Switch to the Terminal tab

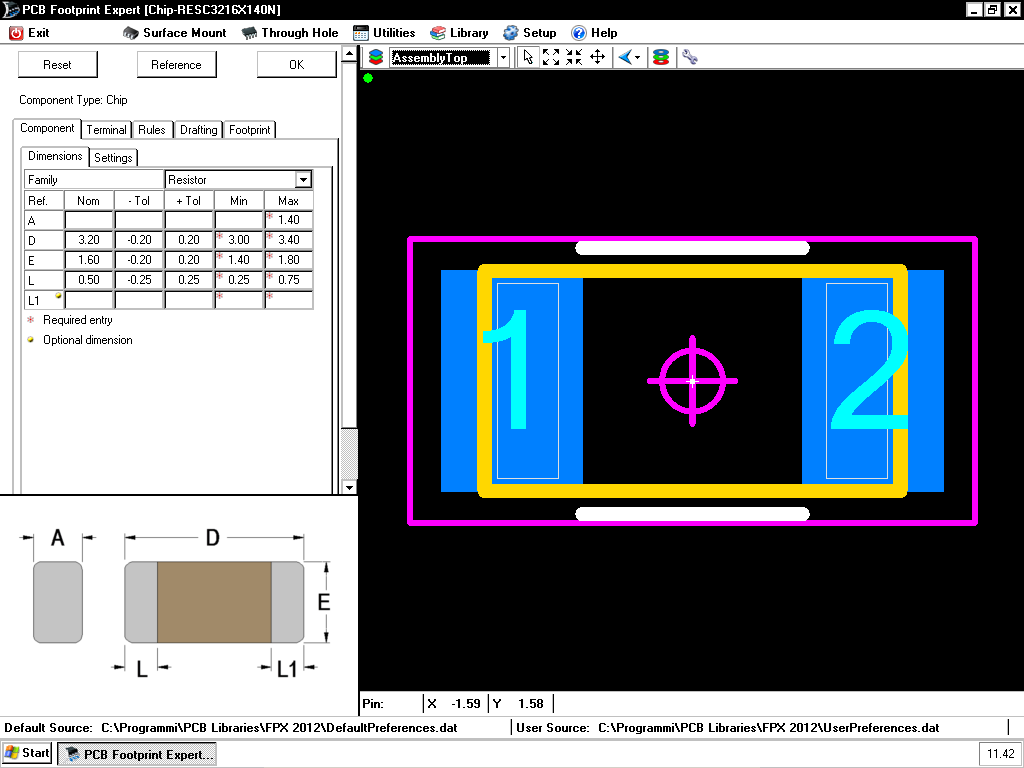tap(106, 130)
